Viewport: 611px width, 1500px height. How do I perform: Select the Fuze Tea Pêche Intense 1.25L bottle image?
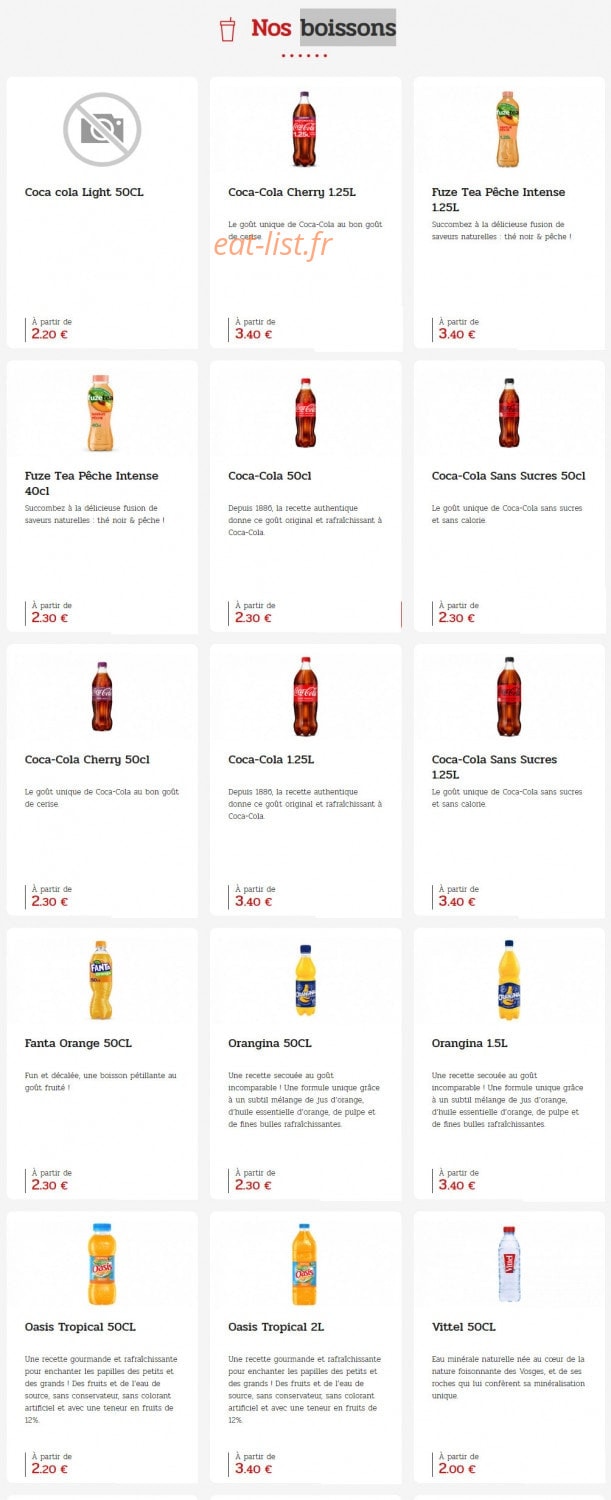point(509,129)
